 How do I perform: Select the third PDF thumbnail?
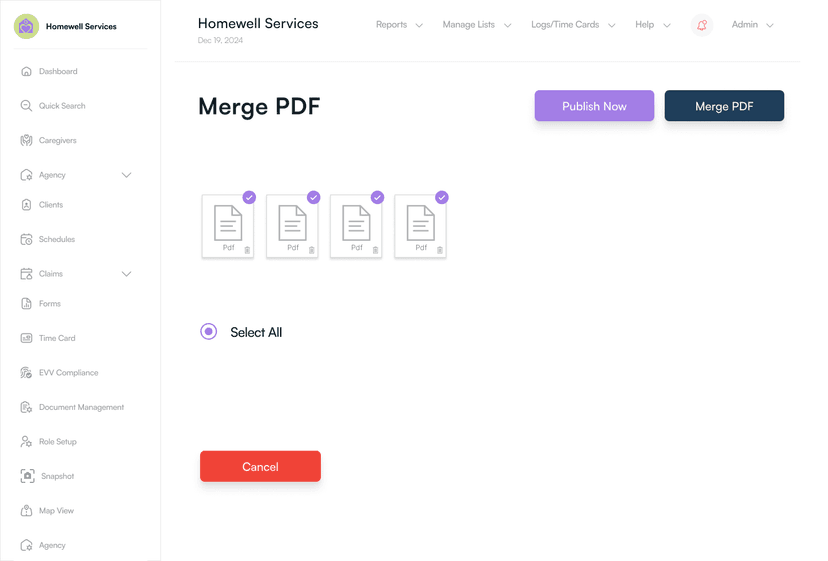(x=356, y=226)
